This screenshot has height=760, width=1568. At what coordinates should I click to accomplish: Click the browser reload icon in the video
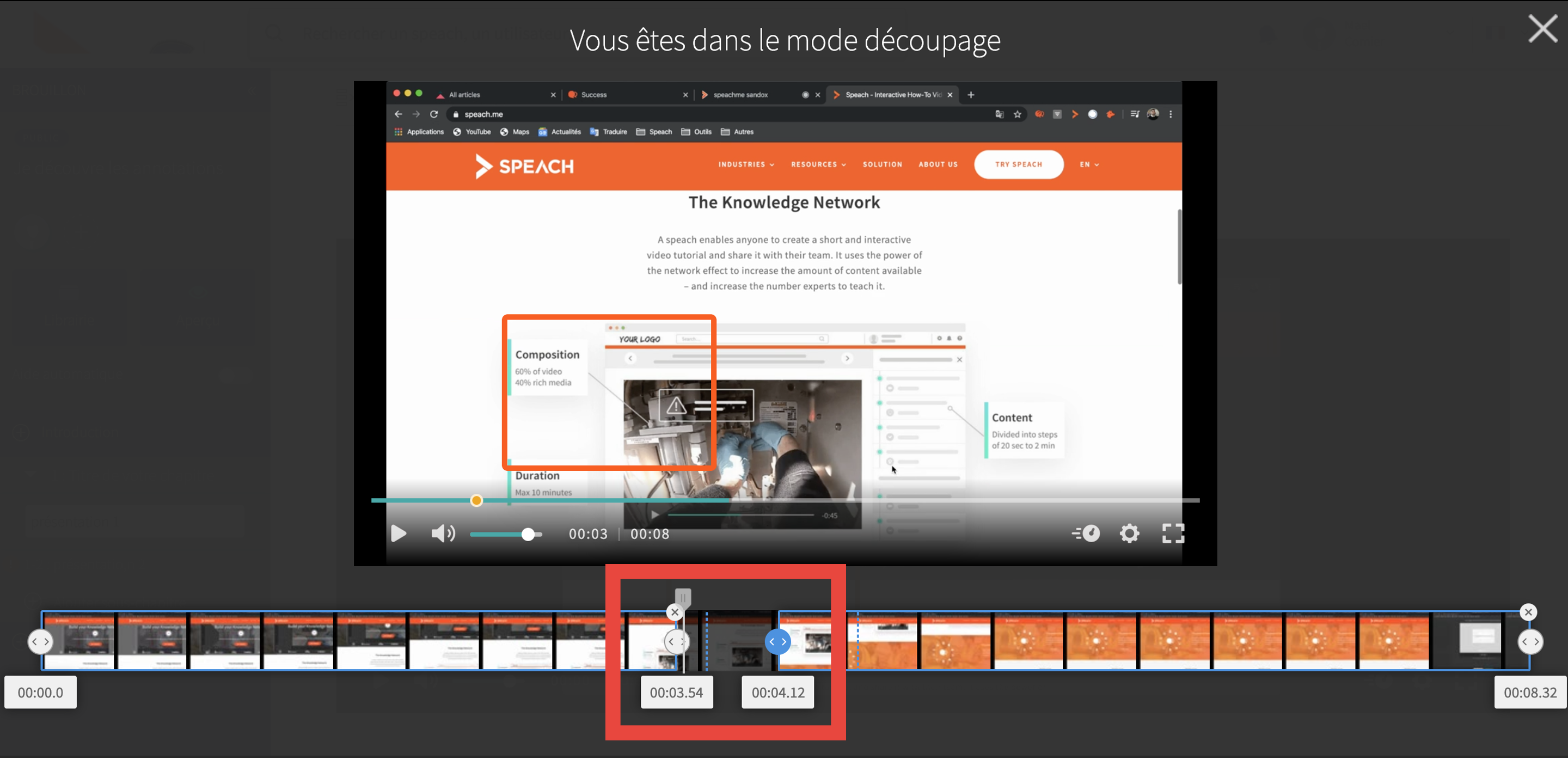(x=434, y=114)
